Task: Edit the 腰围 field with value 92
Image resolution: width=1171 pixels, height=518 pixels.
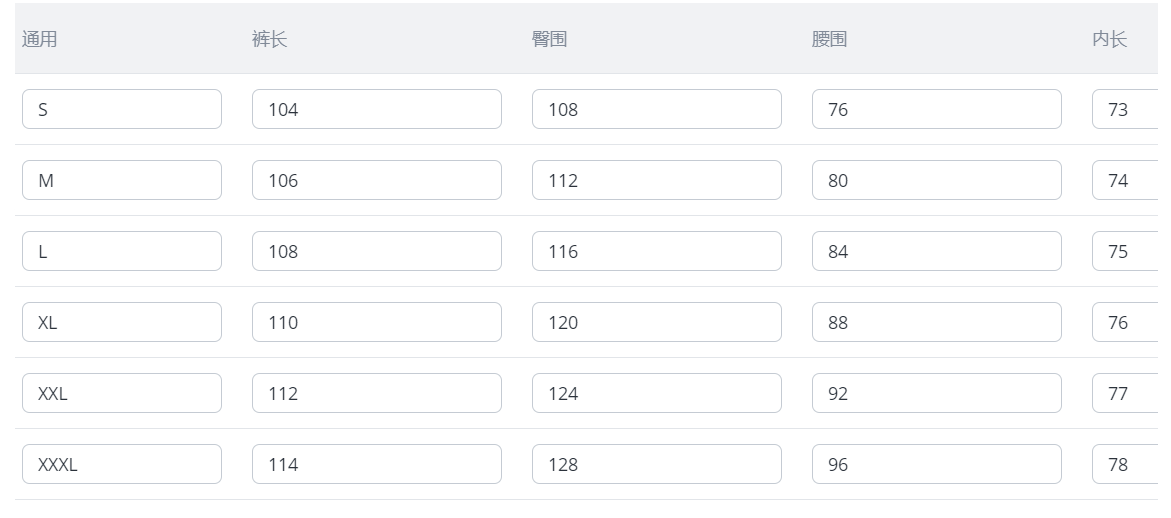Action: point(937,393)
